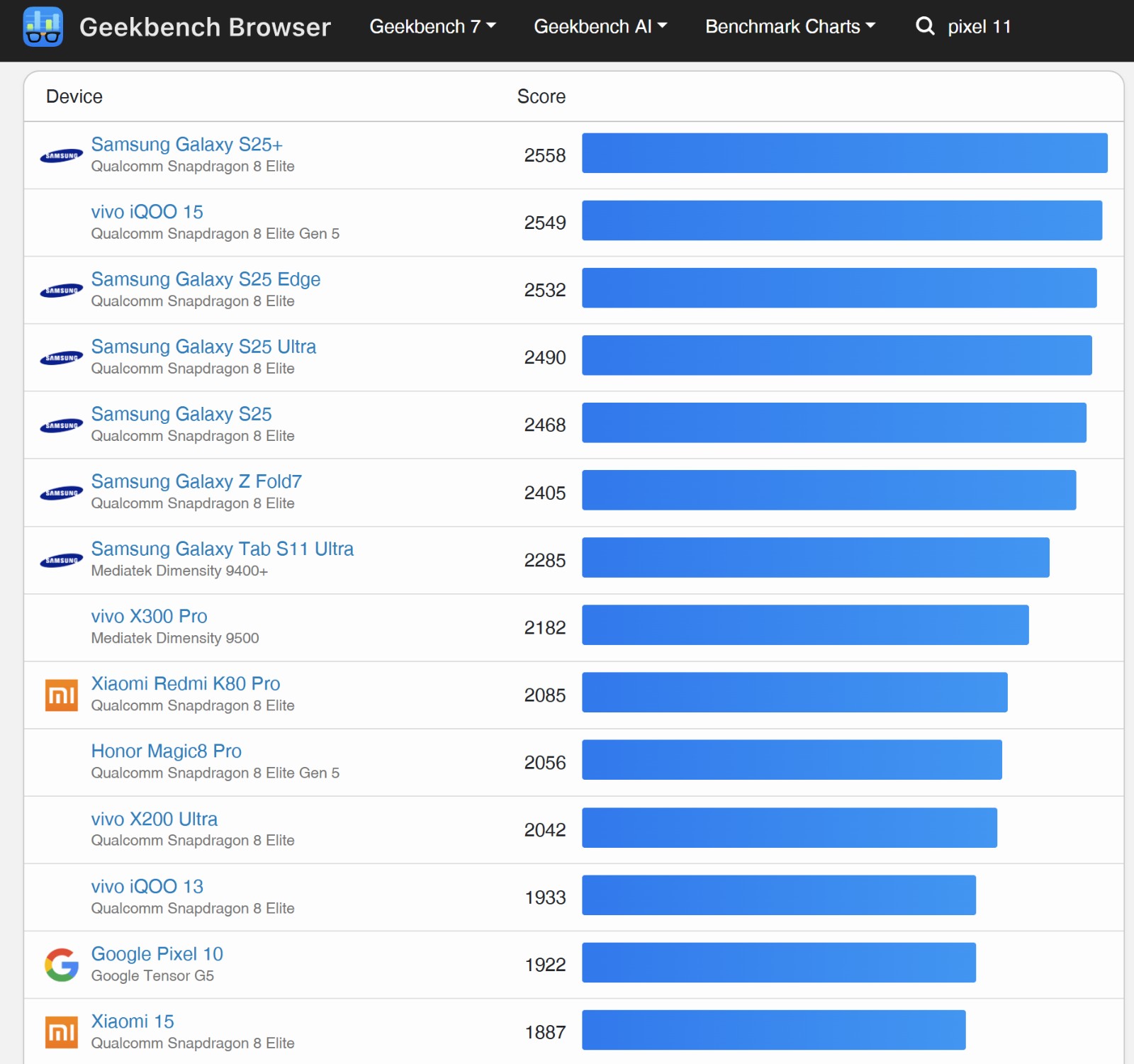Click the Geekbench Browser logo icon
Image resolution: width=1134 pixels, height=1064 pixels.
coord(43,26)
